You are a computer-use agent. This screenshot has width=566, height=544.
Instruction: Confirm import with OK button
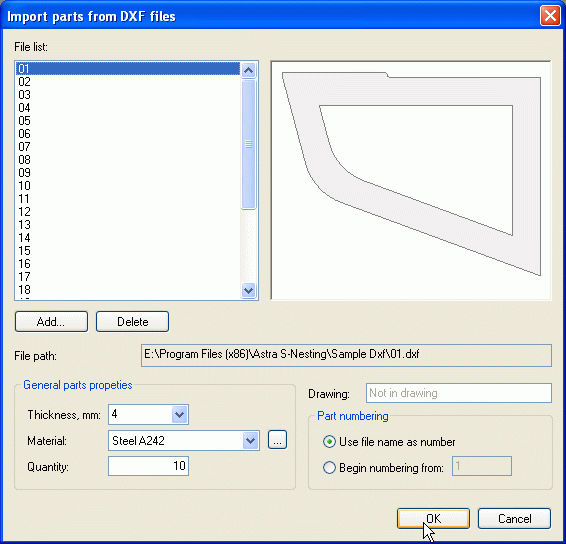click(x=433, y=518)
